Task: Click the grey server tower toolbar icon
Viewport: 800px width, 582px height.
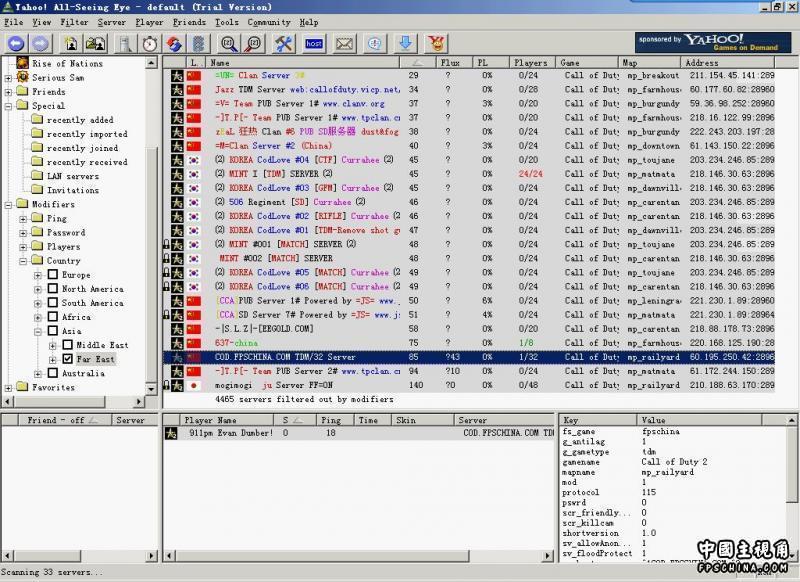Action: (x=125, y=44)
